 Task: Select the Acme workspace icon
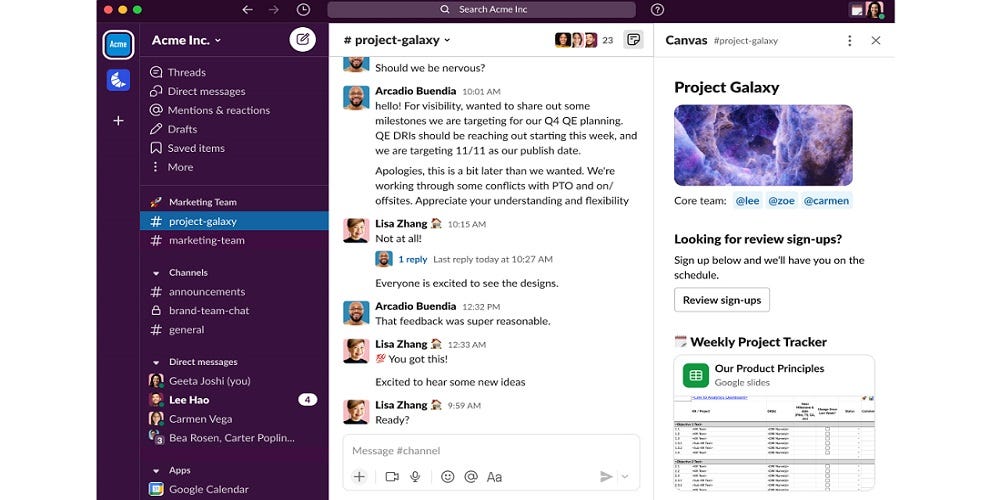[x=118, y=45]
